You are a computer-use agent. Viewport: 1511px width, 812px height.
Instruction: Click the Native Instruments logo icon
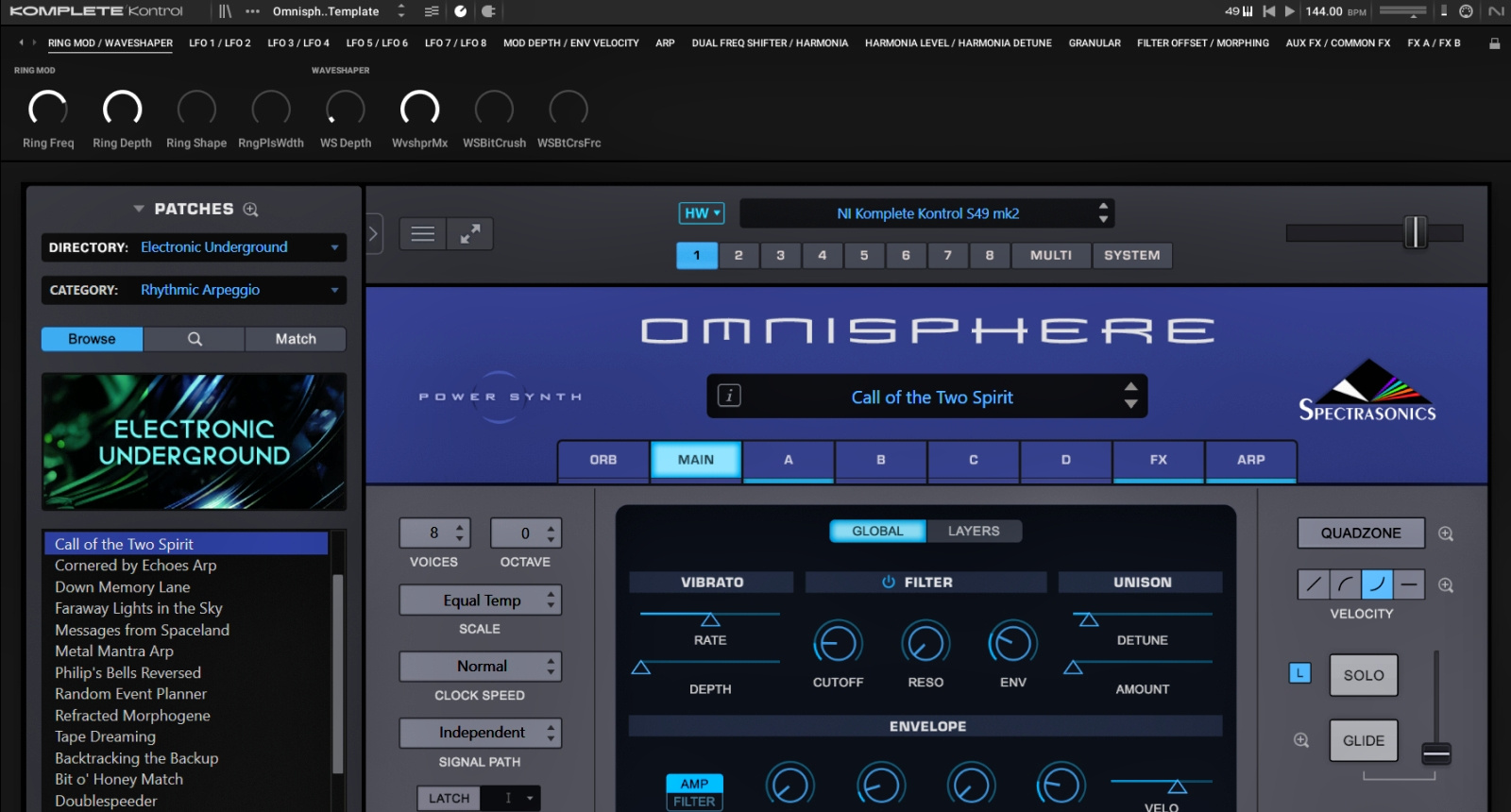1496,11
